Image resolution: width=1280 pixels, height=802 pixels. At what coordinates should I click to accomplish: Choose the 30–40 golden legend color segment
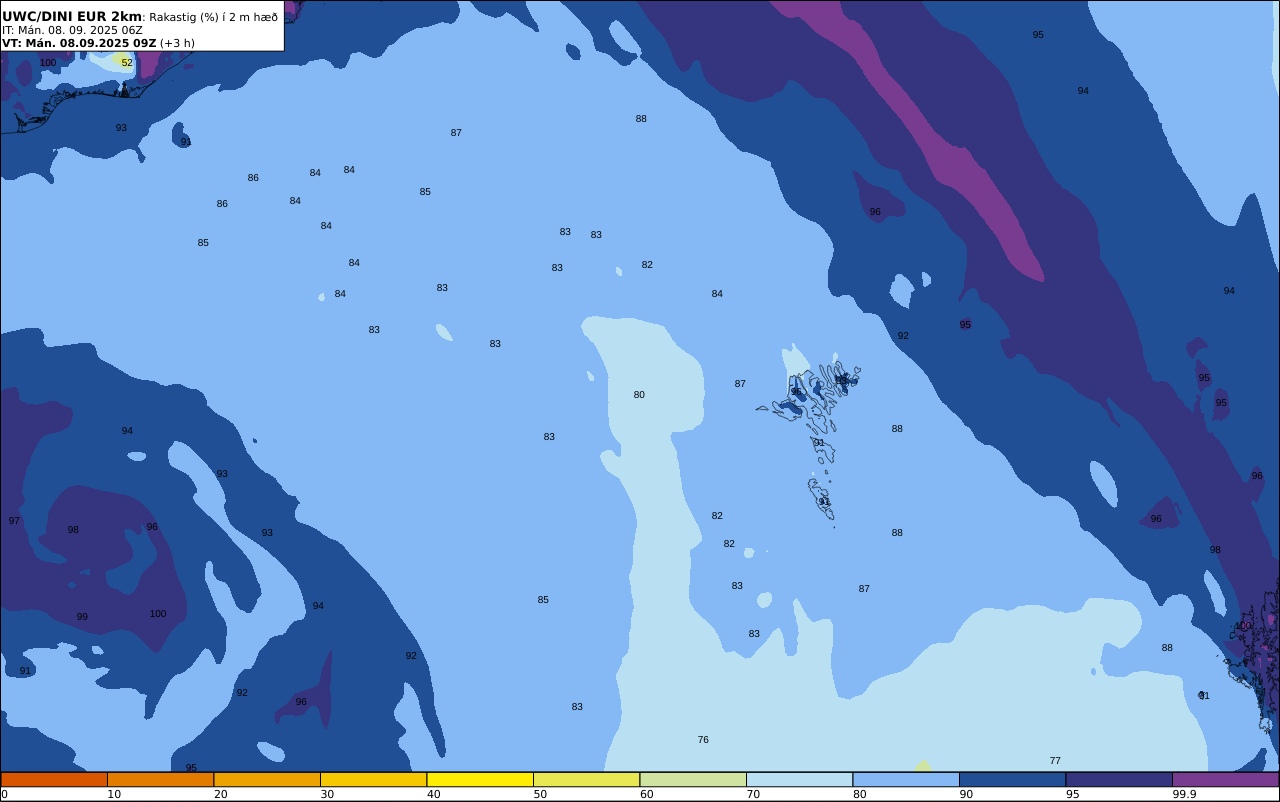pos(373,779)
